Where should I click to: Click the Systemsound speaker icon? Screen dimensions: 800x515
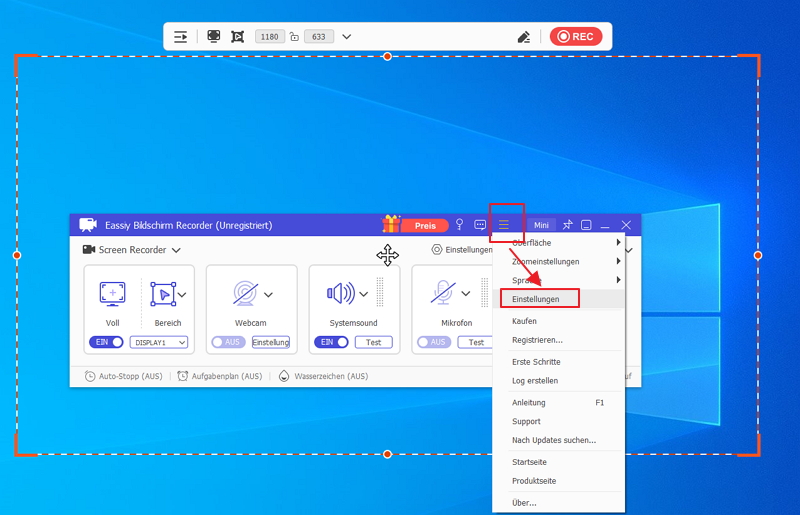(341, 293)
